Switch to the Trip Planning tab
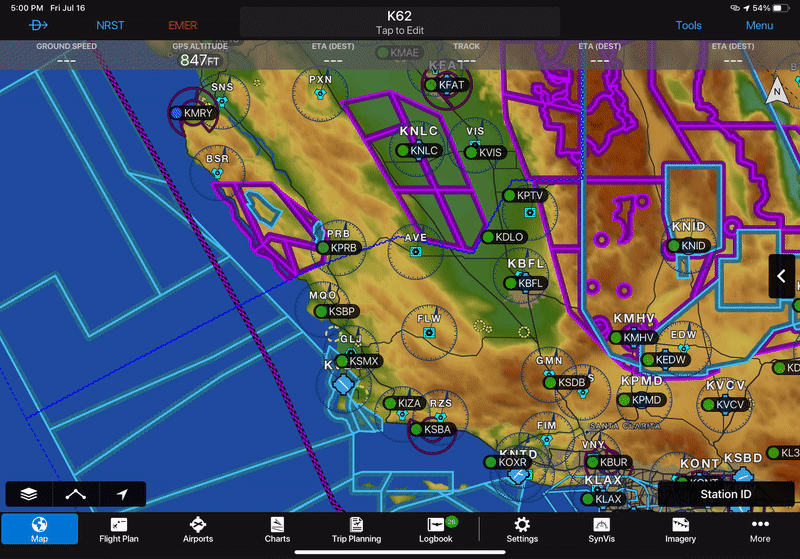 (356, 529)
